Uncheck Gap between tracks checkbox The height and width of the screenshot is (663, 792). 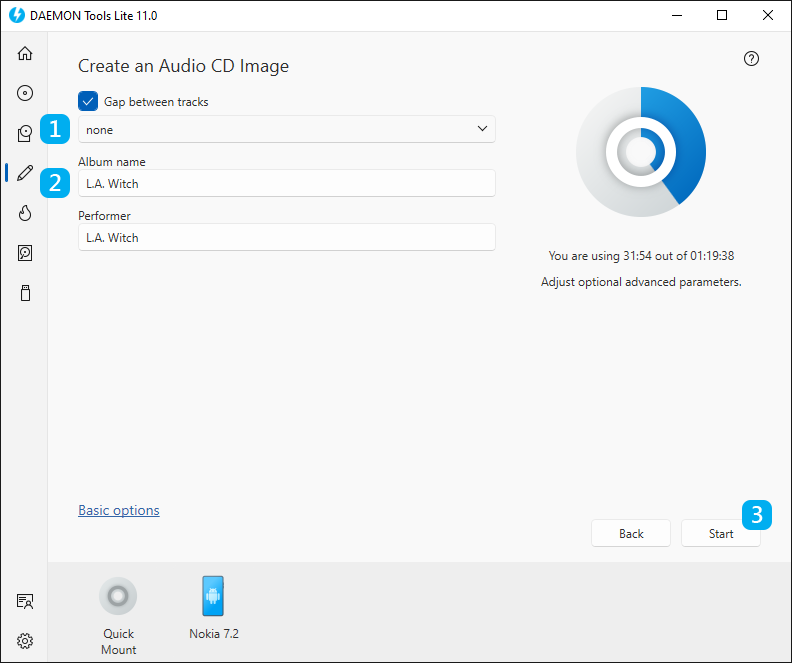click(88, 101)
